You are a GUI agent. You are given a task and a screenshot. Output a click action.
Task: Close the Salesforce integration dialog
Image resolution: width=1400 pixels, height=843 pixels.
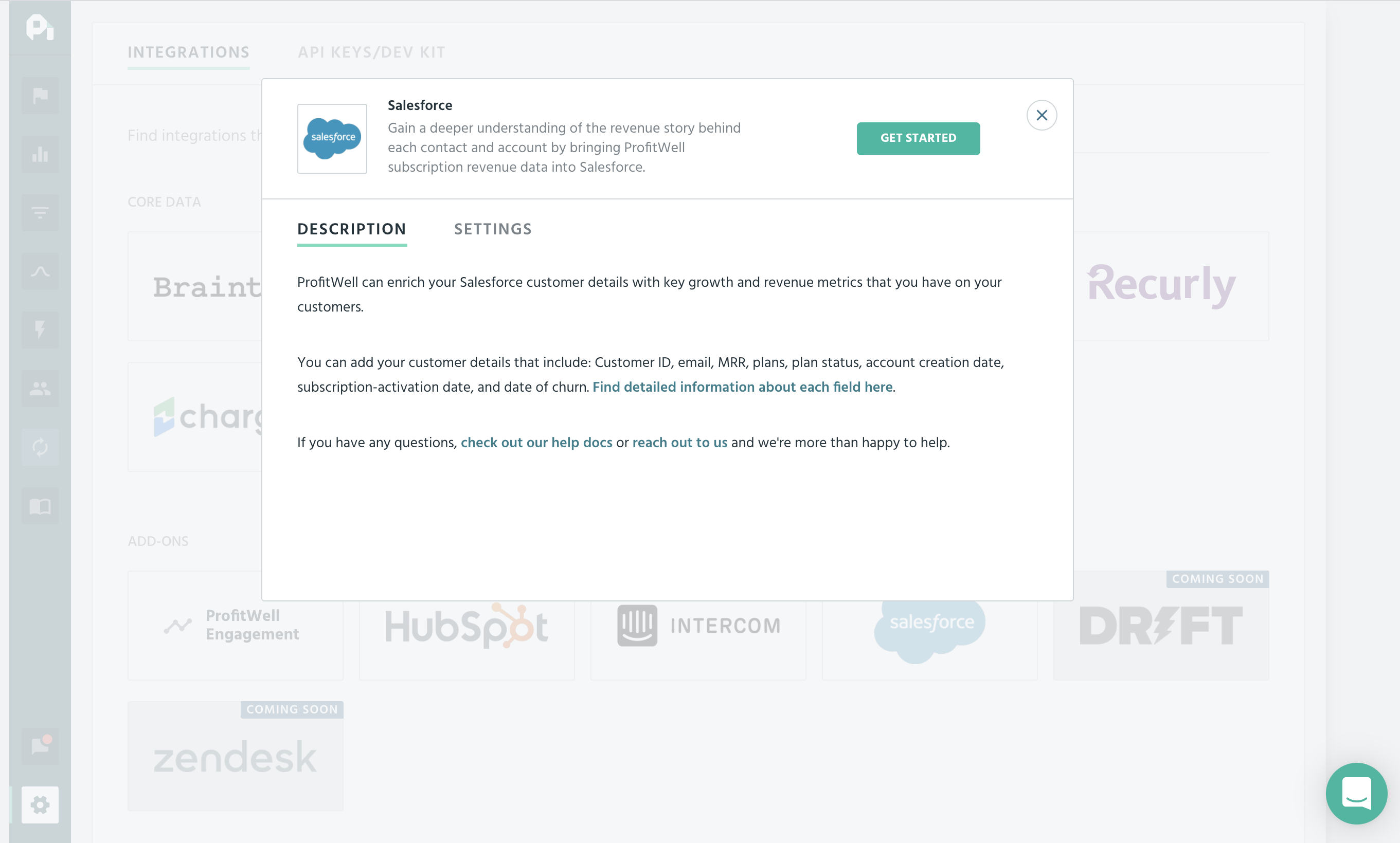click(x=1042, y=115)
